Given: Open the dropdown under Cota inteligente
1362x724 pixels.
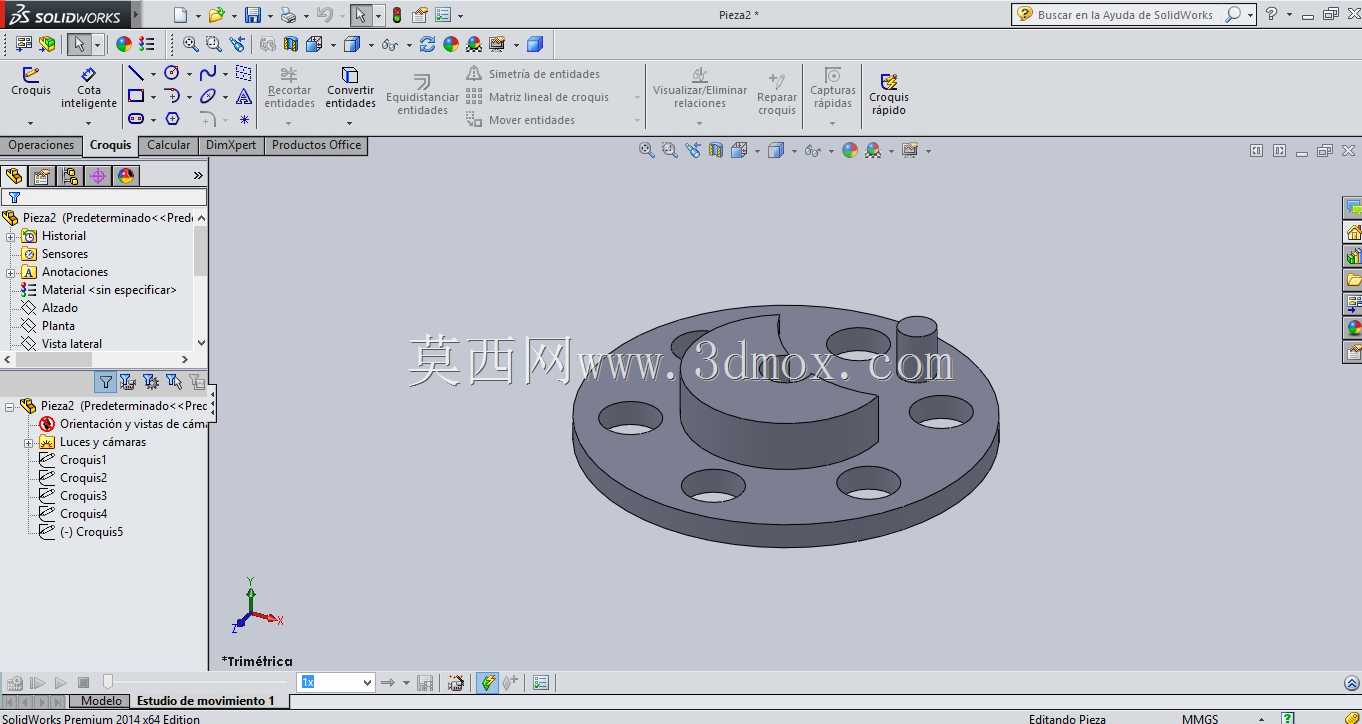Looking at the screenshot, I should [89, 123].
